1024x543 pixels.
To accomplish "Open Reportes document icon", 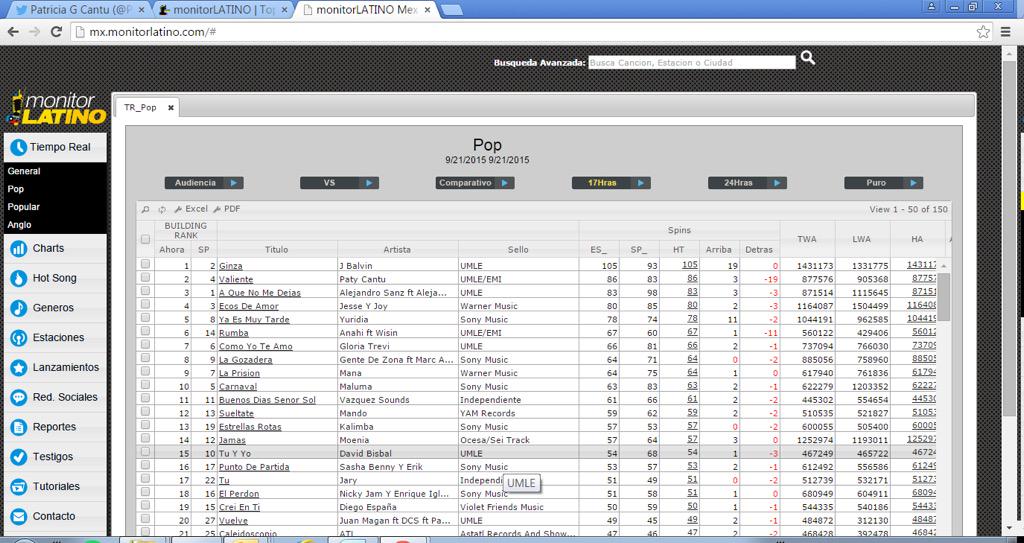I will pyautogui.click(x=18, y=427).
